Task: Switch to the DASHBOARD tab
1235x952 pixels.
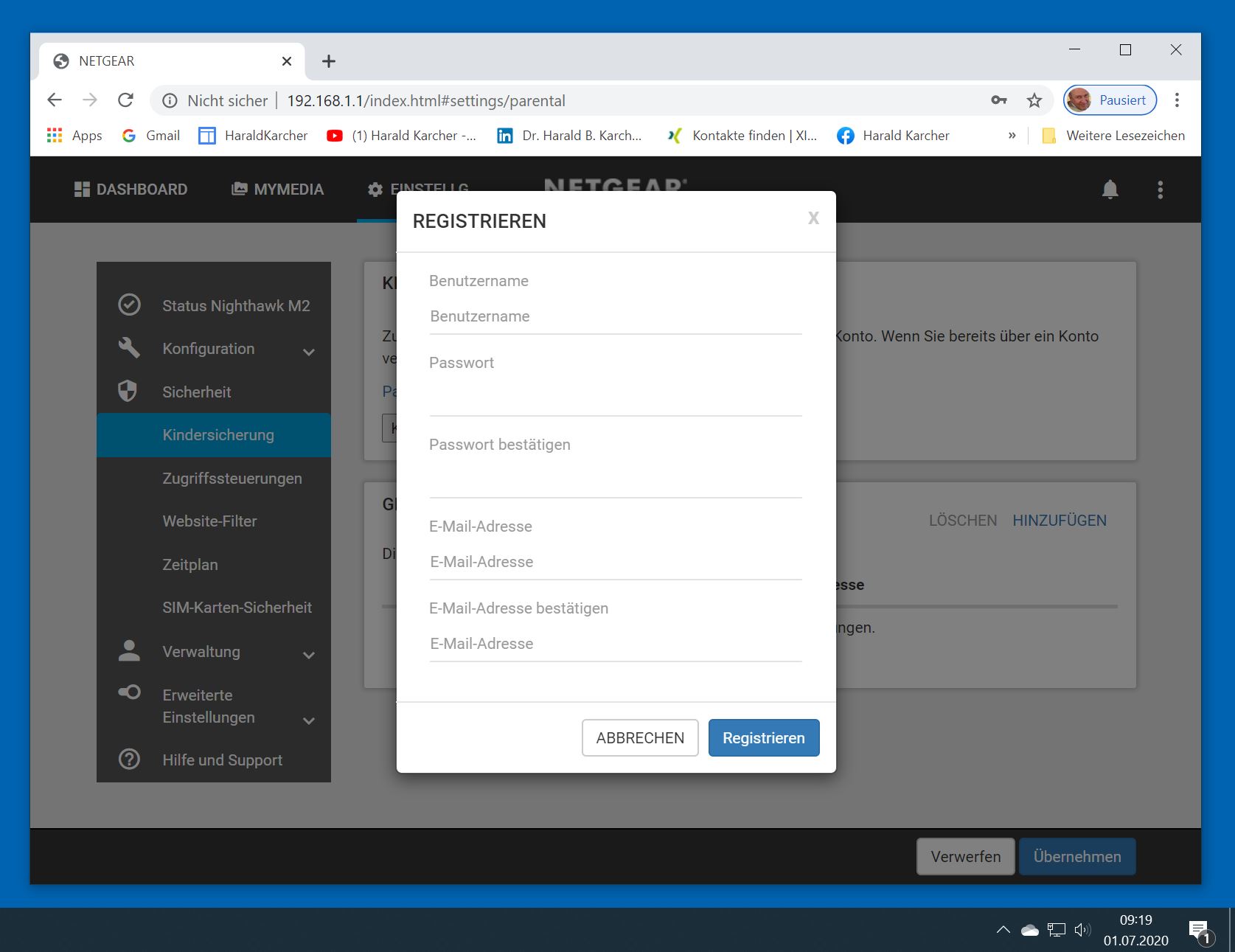Action: 131,190
